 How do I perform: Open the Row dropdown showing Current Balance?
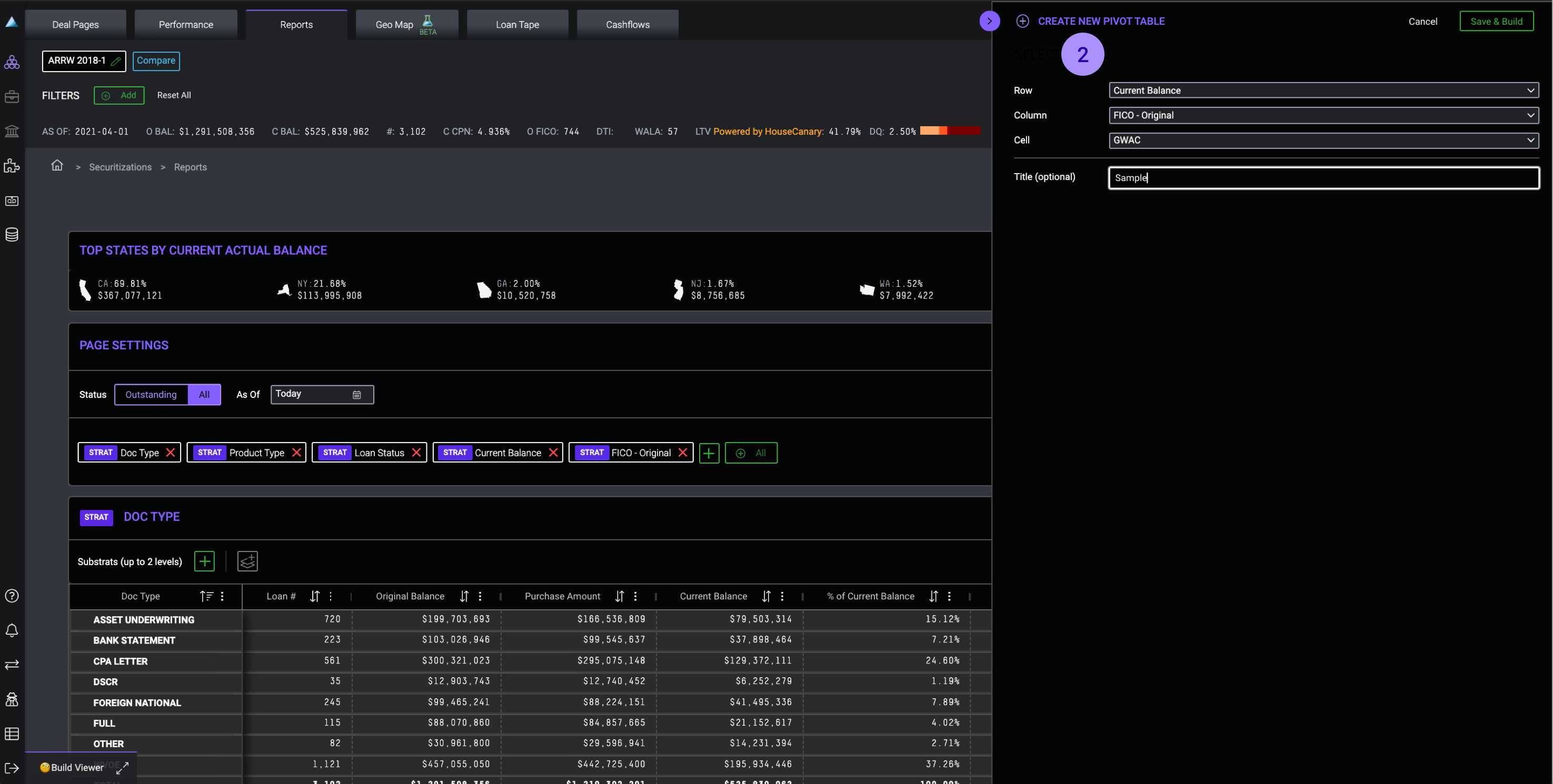[1323, 91]
